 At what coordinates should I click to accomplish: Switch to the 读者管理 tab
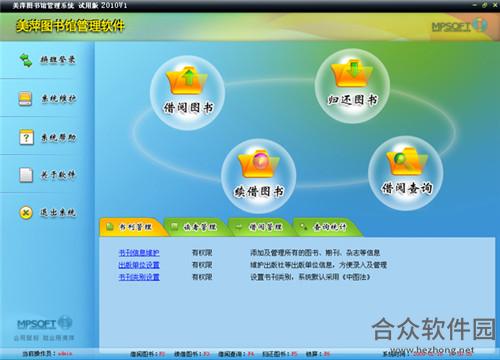click(197, 227)
